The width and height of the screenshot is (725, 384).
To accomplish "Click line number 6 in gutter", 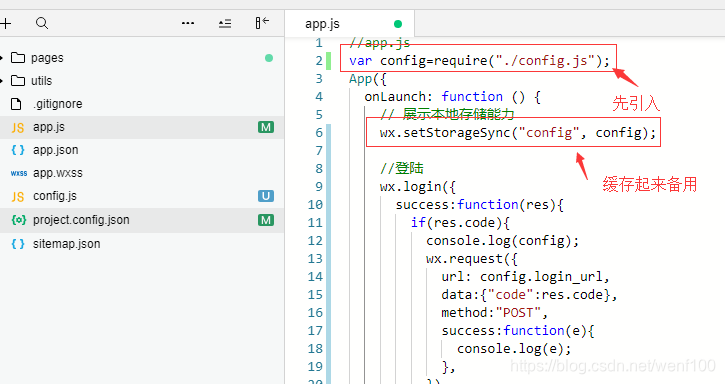I will coord(319,133).
